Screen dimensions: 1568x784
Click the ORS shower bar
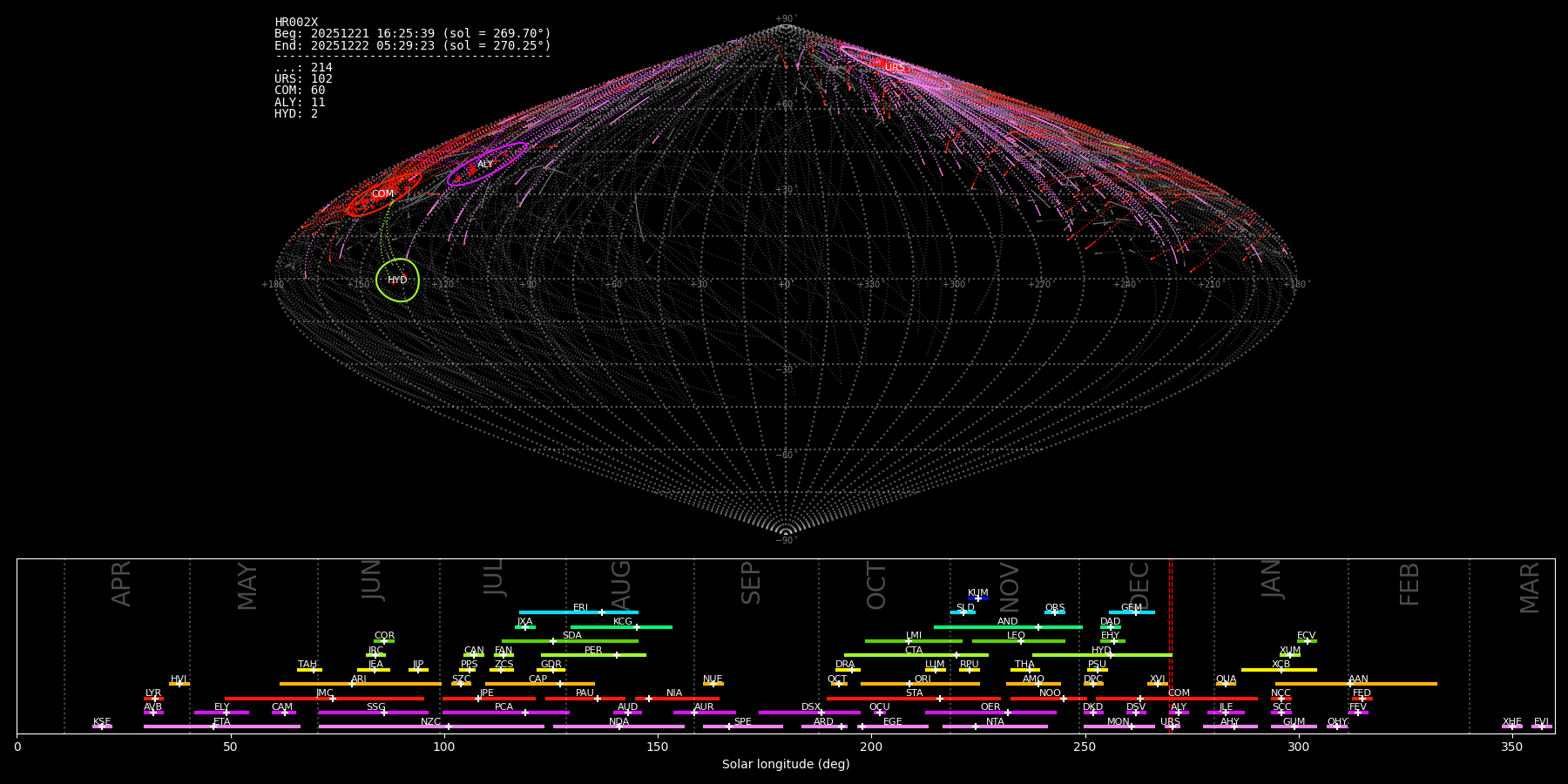pyautogui.click(x=1055, y=612)
